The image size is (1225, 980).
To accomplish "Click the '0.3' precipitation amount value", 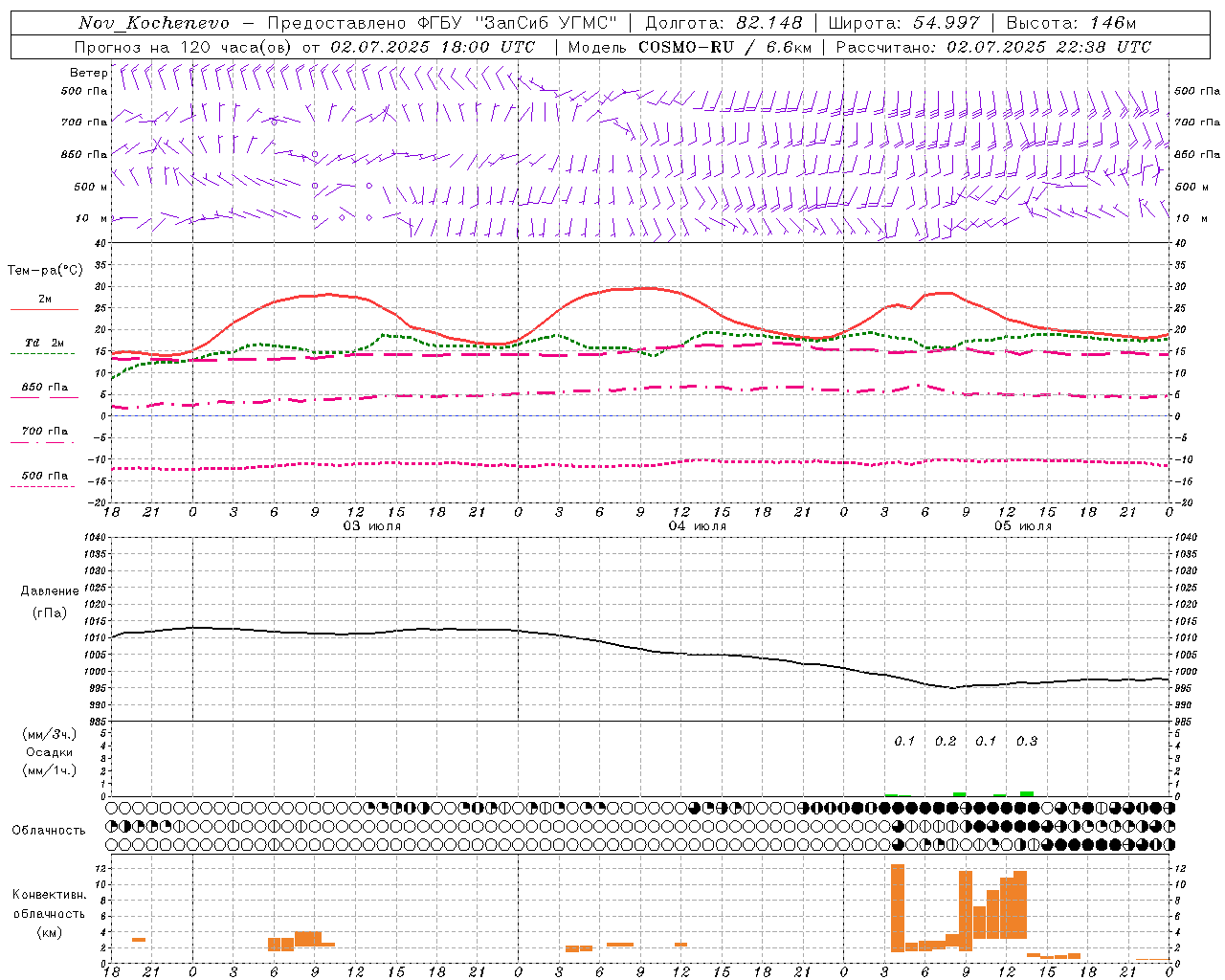I will [x=1027, y=742].
